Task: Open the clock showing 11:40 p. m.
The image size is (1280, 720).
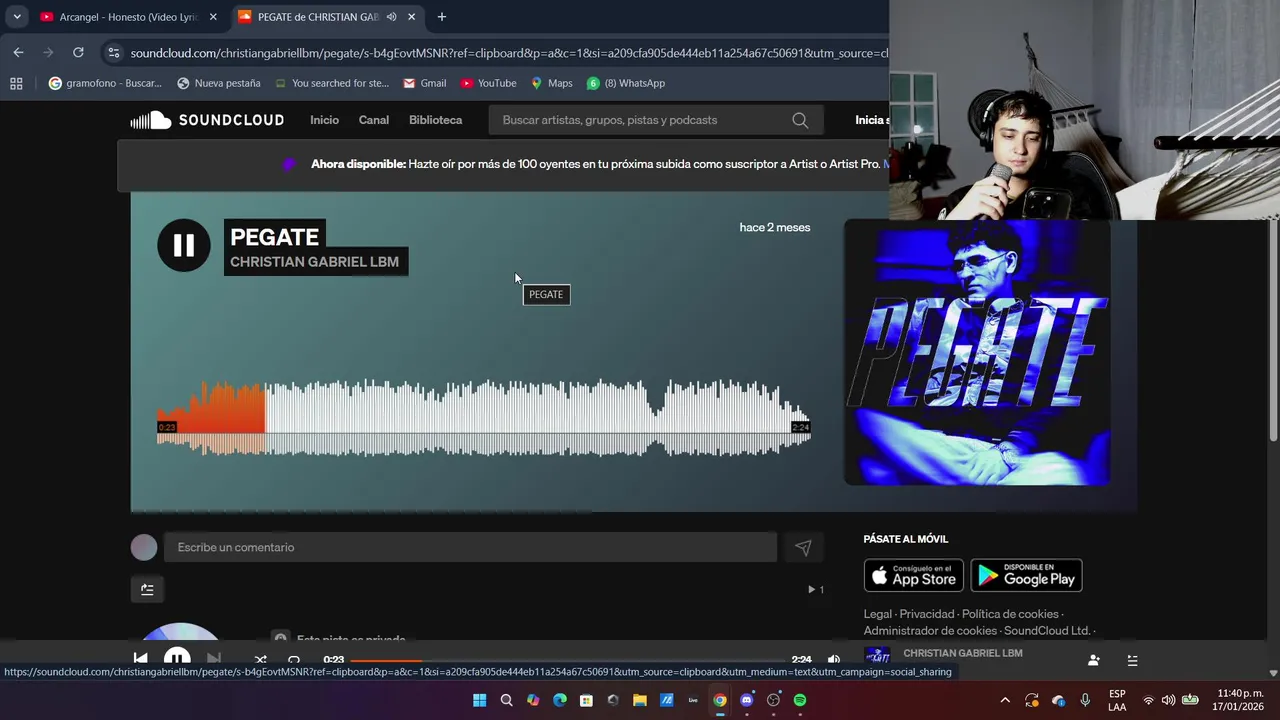Action: click(1240, 700)
